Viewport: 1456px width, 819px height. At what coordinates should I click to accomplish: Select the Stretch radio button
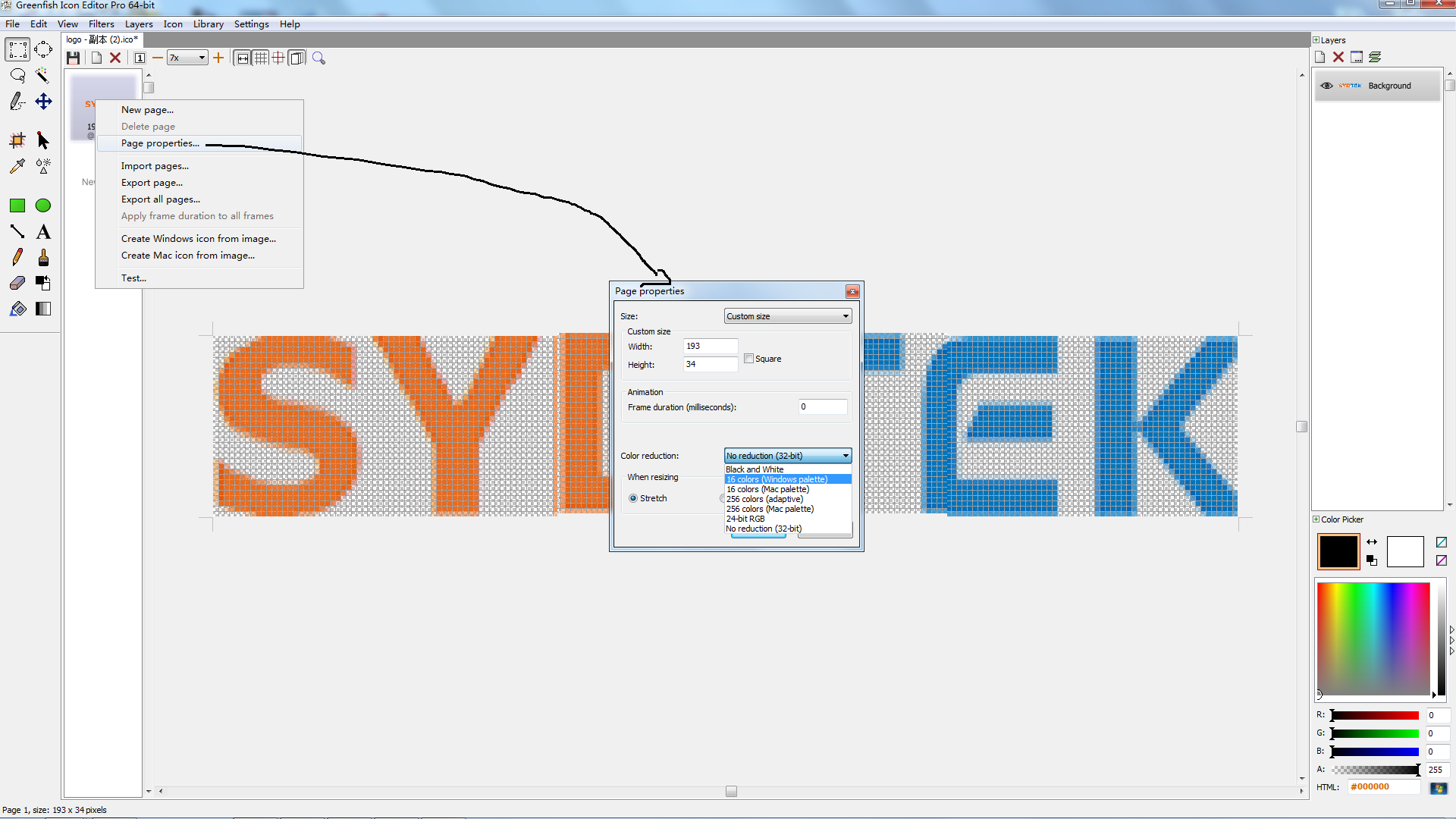pos(633,498)
